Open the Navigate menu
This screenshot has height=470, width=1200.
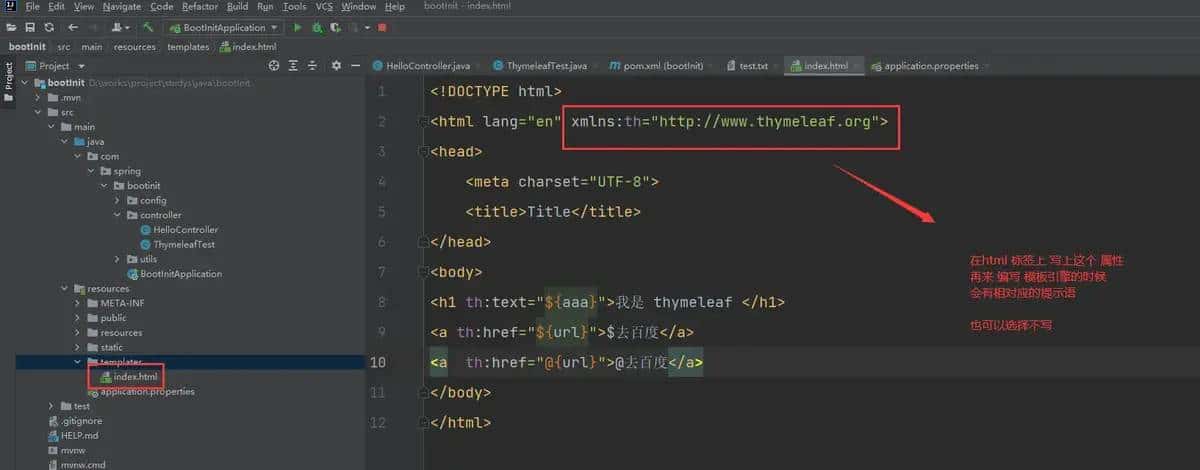pos(122,7)
